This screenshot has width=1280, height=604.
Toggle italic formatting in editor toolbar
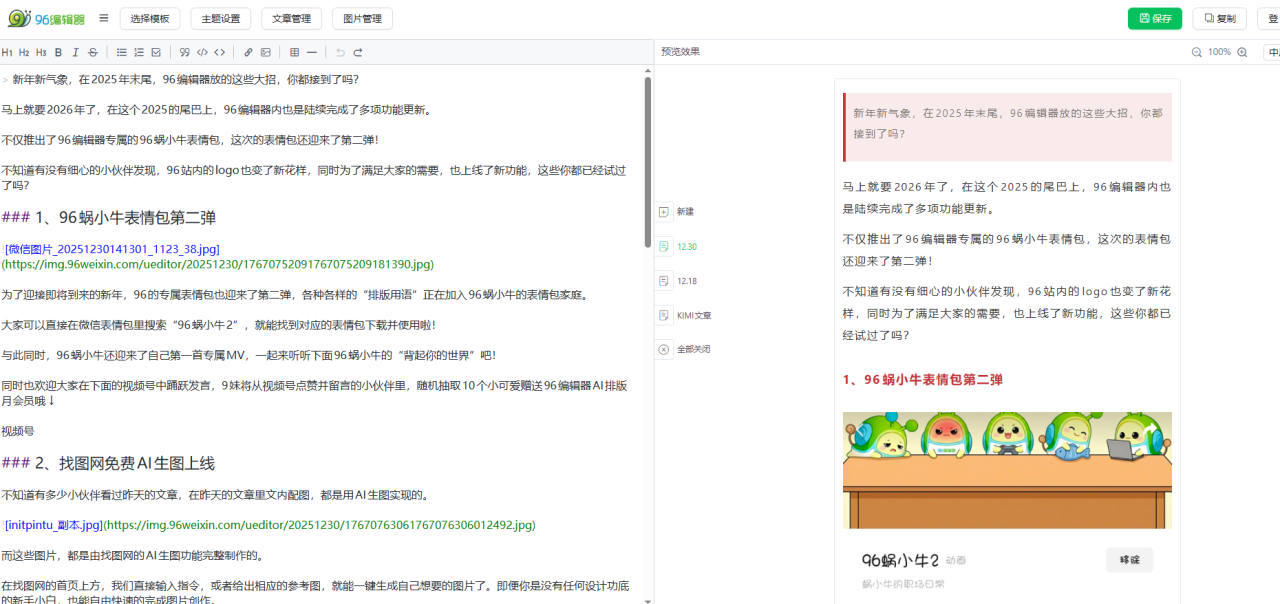pyautogui.click(x=75, y=52)
